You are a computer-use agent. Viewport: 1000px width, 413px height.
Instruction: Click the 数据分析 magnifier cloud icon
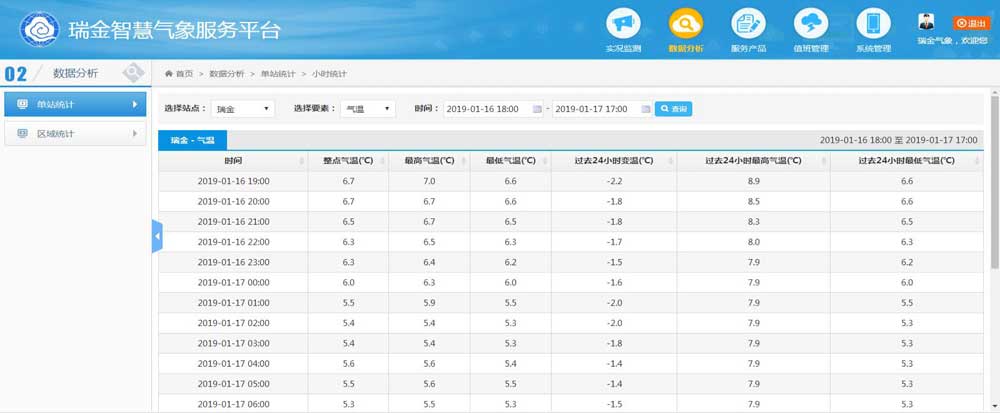click(x=686, y=23)
